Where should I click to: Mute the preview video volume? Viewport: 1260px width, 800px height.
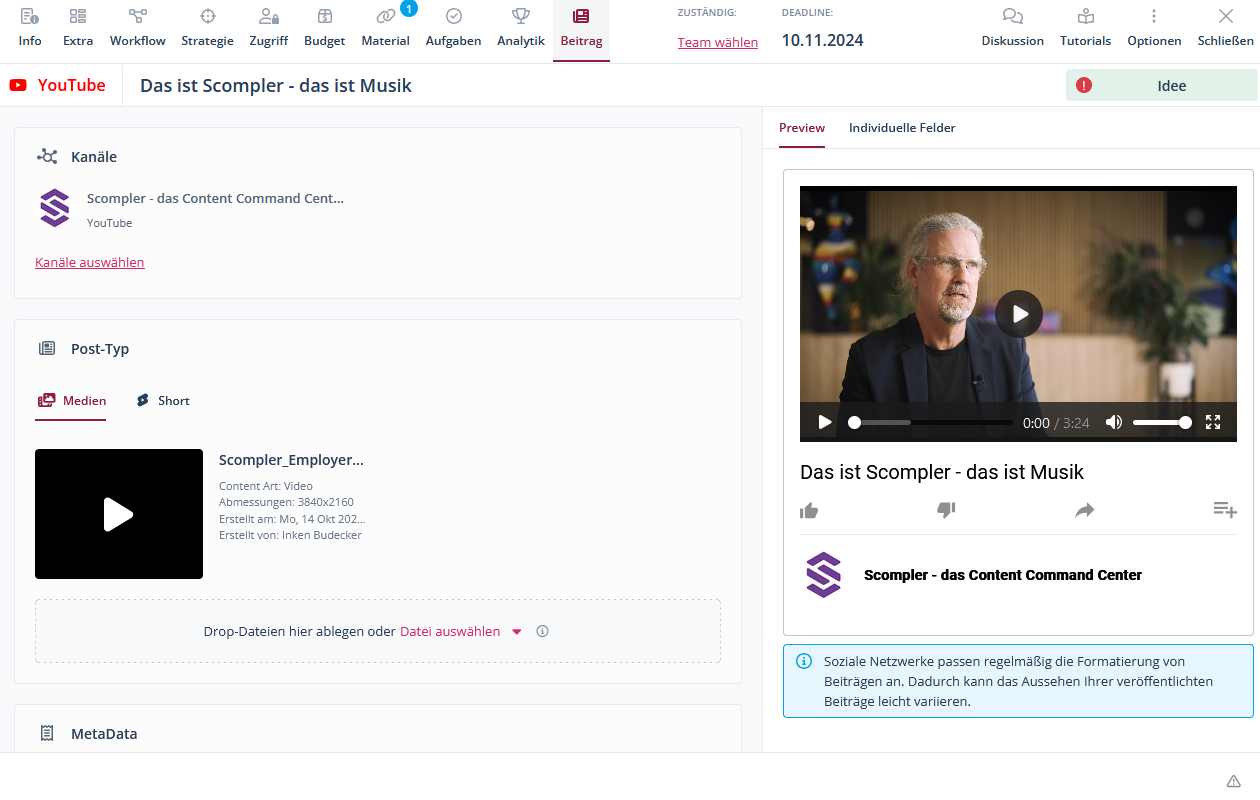tap(1113, 422)
